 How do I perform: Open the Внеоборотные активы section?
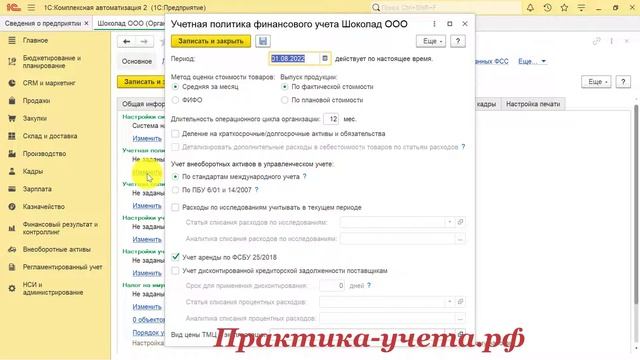tap(56, 249)
